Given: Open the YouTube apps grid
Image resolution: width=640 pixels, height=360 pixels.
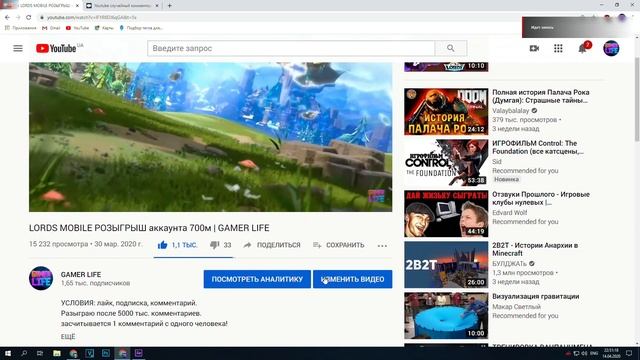Looking at the screenshot, I should (558, 48).
